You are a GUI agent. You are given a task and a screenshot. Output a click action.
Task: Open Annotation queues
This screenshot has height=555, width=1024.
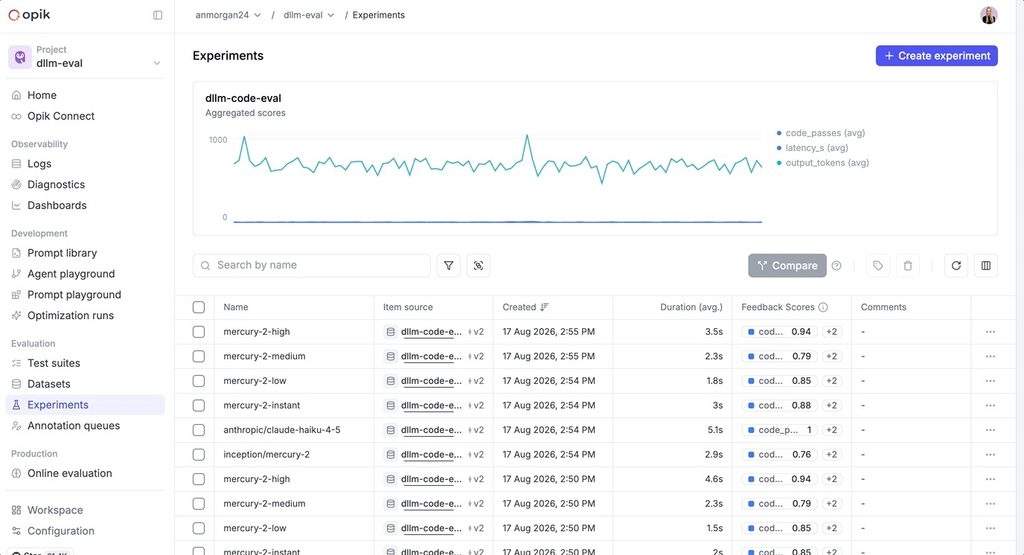(x=85, y=426)
